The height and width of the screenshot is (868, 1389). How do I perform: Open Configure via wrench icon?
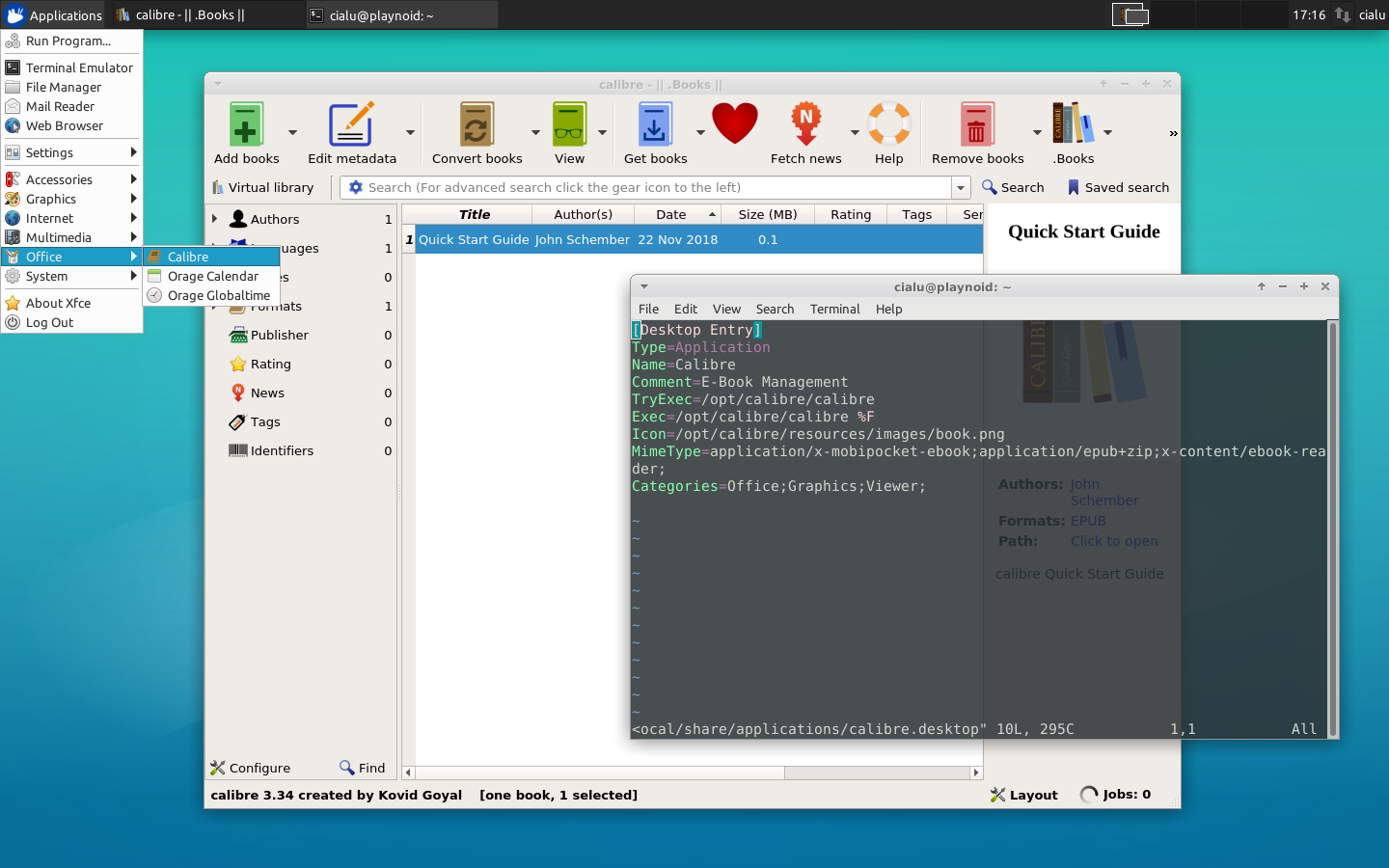click(252, 768)
